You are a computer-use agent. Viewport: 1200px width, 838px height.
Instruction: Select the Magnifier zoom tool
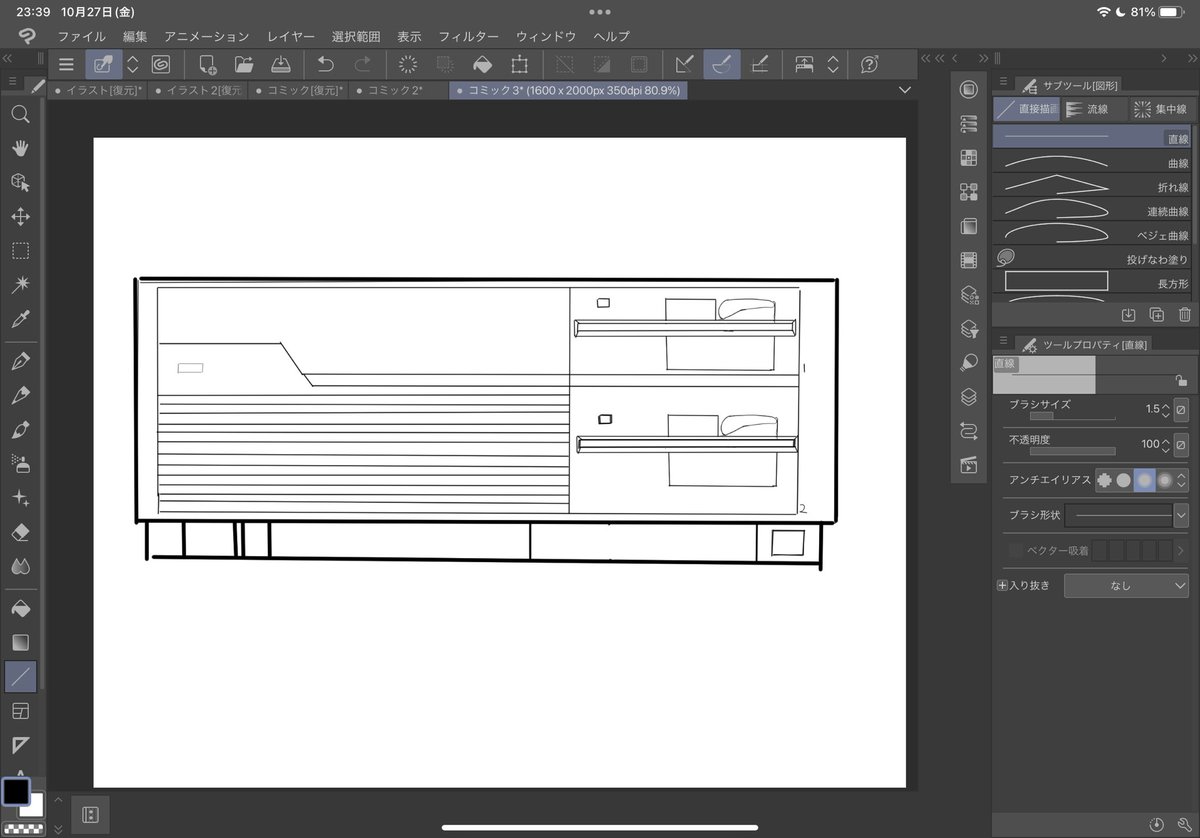coord(20,114)
